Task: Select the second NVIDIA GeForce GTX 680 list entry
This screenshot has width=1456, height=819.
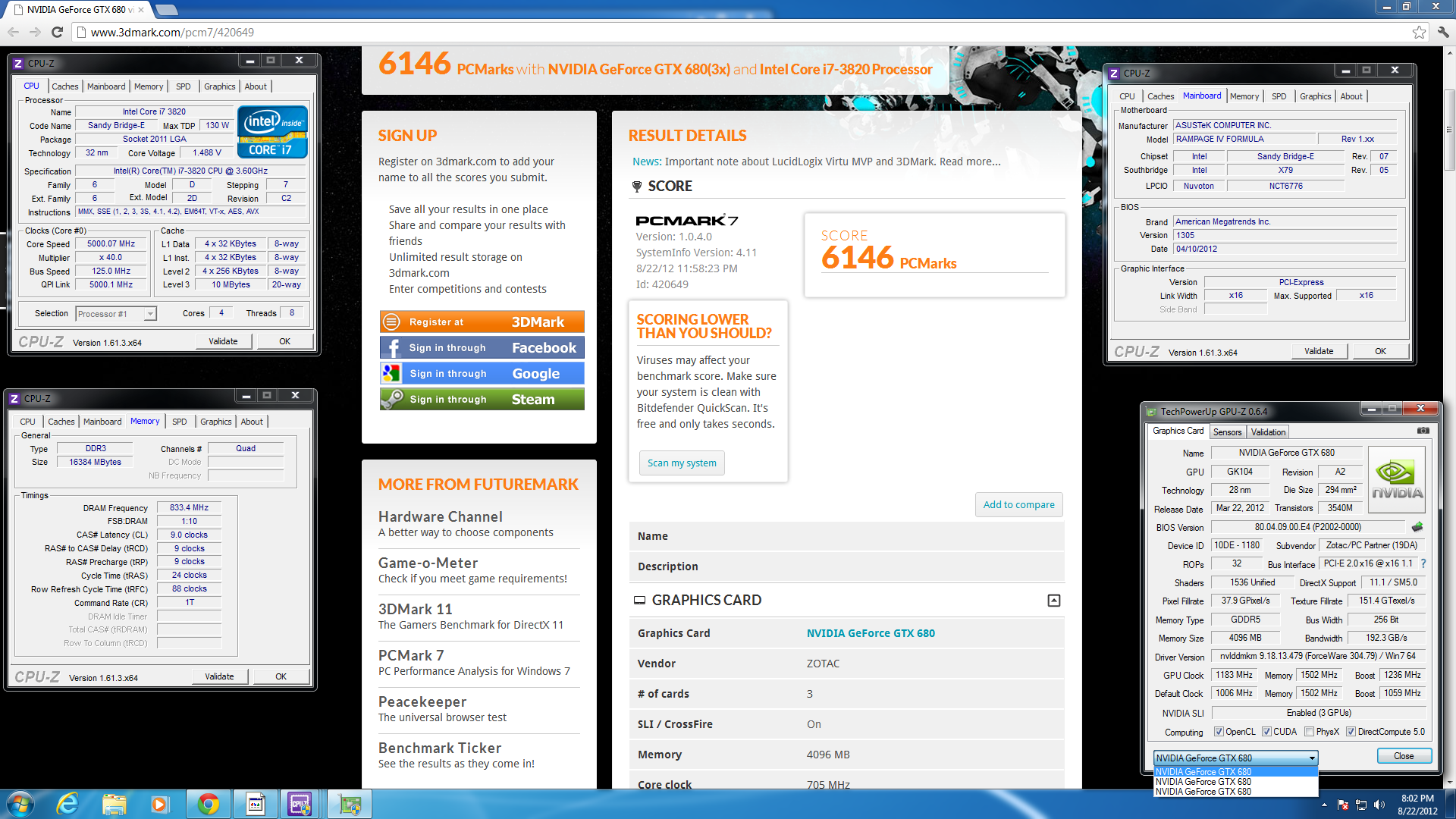Action: click(1236, 782)
